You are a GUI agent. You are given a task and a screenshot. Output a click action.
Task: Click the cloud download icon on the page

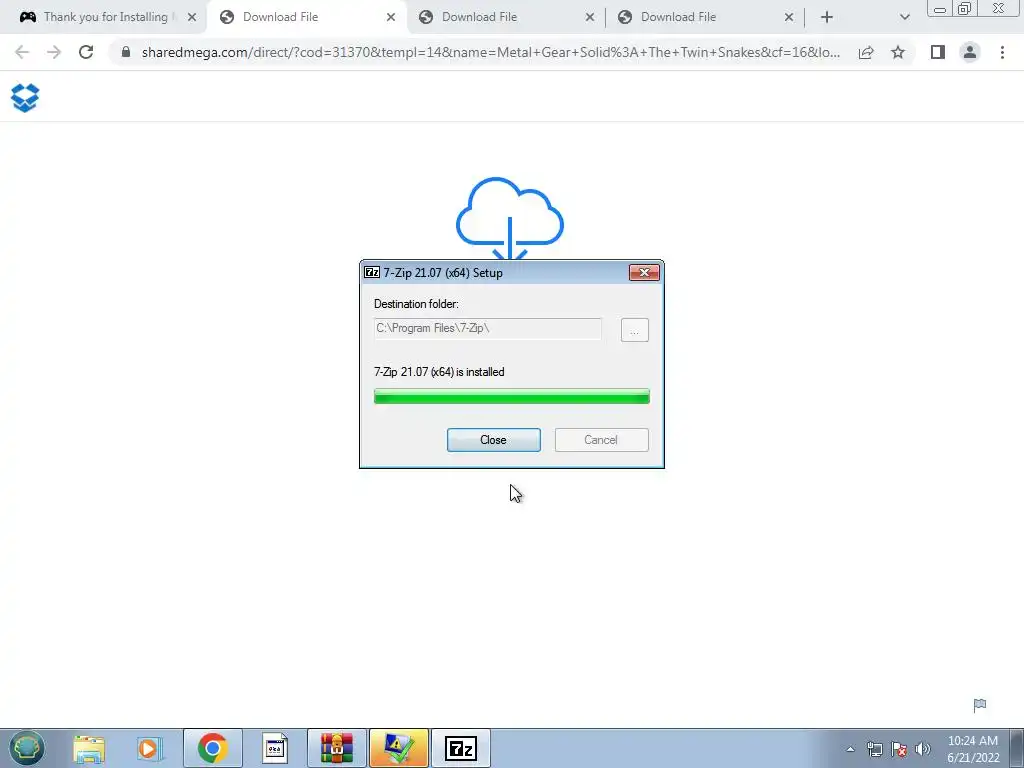pos(509,219)
